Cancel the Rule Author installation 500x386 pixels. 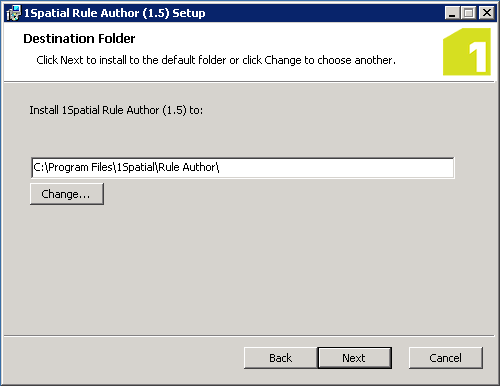[446, 358]
